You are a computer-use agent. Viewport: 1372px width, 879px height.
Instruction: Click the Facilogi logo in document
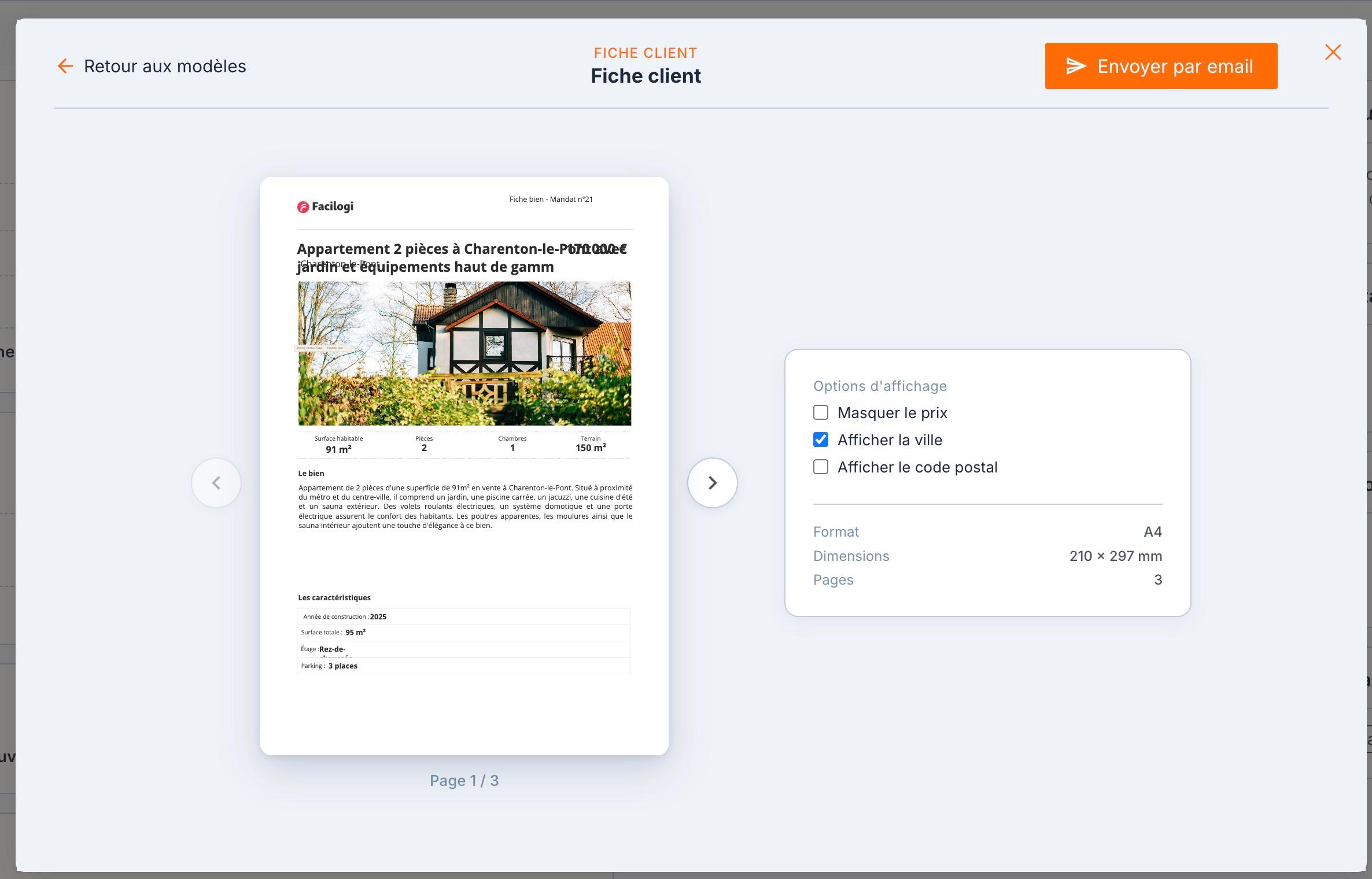[x=325, y=206]
